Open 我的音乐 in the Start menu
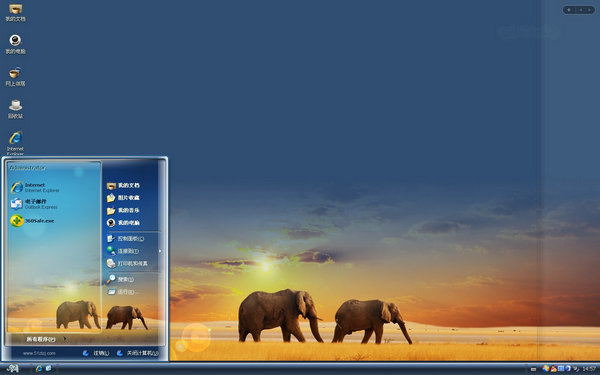This screenshot has width=600, height=375. point(123,210)
